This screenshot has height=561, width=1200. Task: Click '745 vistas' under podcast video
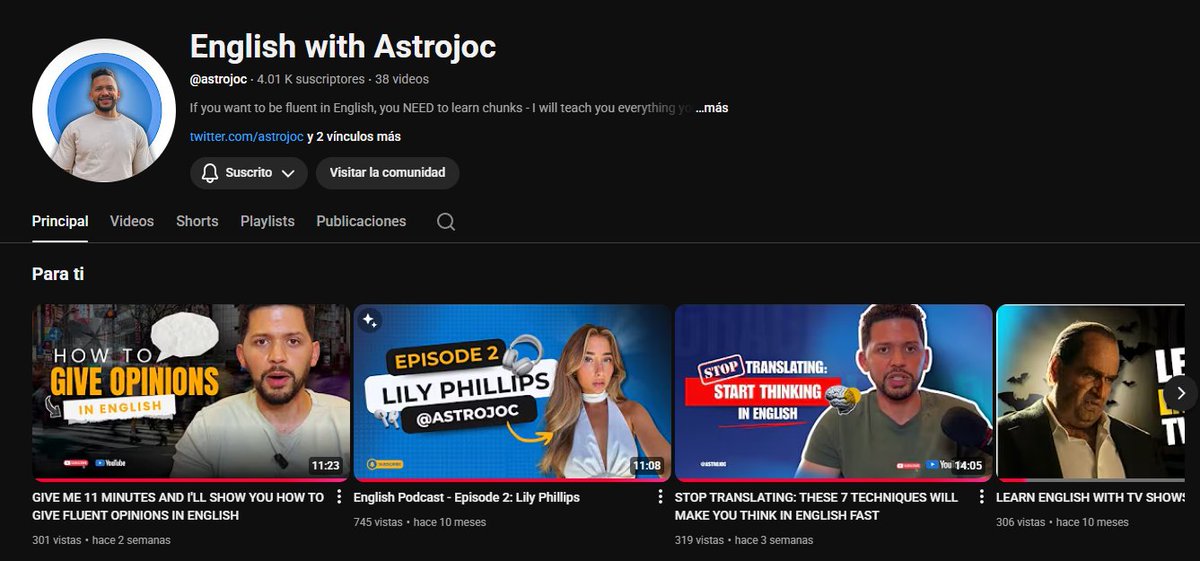pyautogui.click(x=379, y=522)
